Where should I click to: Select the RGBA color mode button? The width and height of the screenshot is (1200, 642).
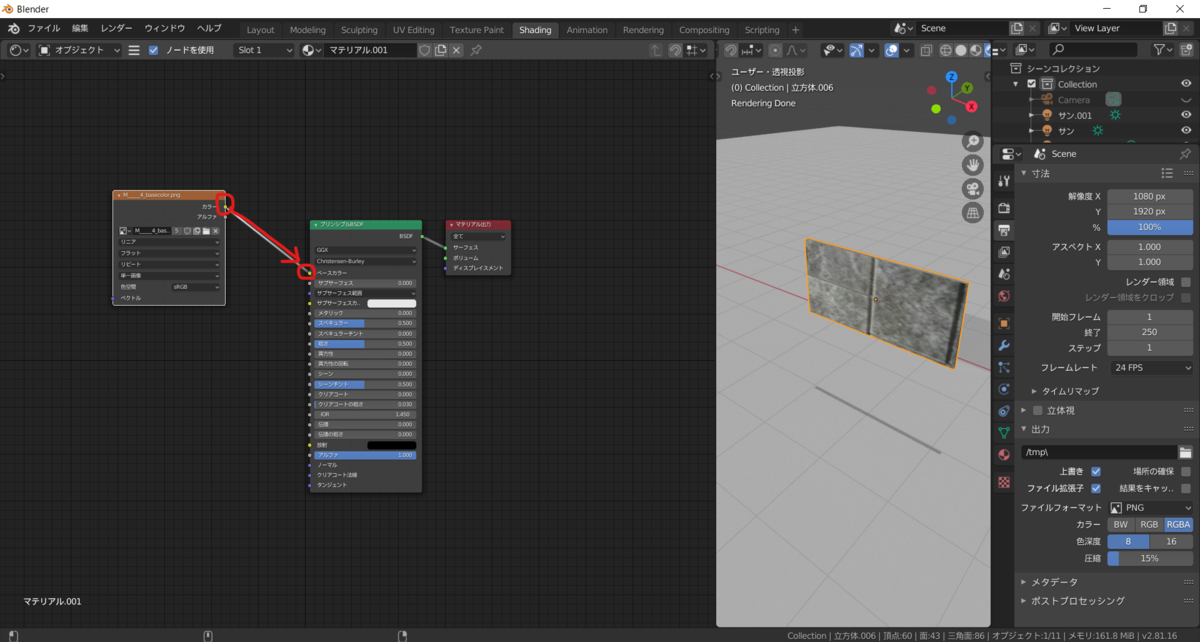pyautogui.click(x=1178, y=524)
